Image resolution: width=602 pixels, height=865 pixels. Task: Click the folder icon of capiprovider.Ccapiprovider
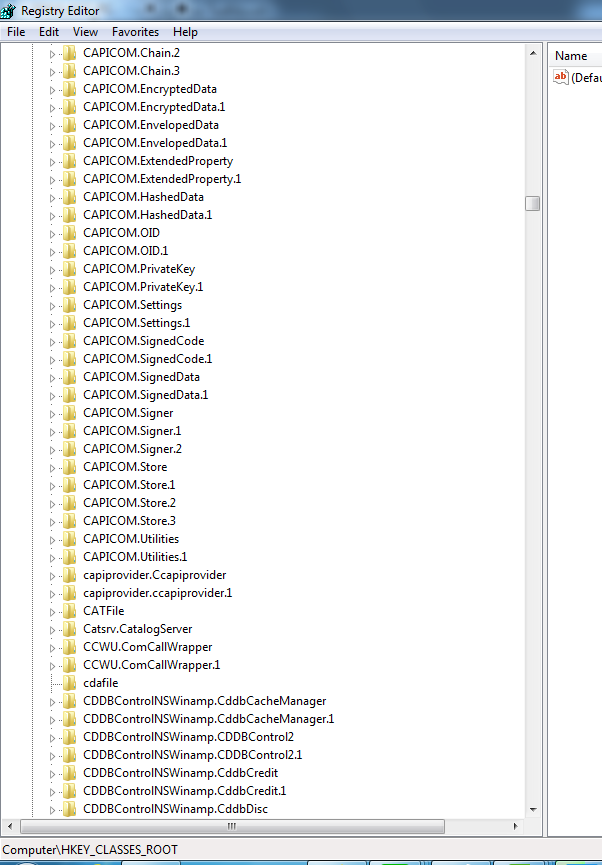[69, 575]
